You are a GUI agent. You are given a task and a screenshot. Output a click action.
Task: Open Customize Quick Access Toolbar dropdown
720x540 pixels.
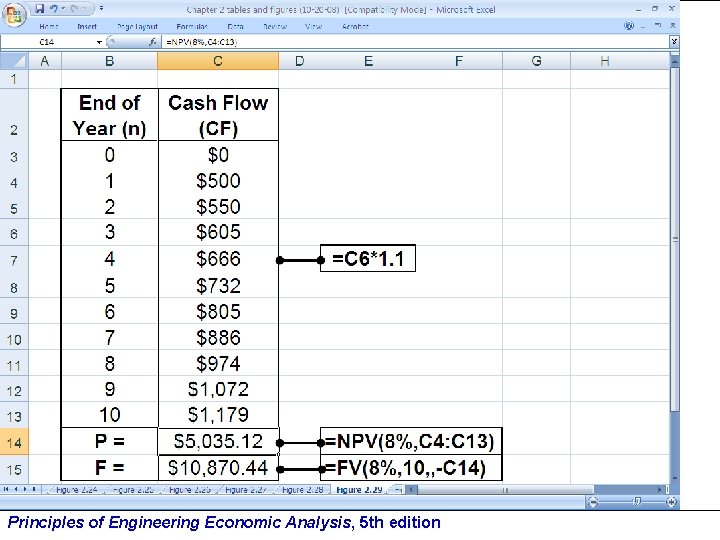(x=101, y=8)
